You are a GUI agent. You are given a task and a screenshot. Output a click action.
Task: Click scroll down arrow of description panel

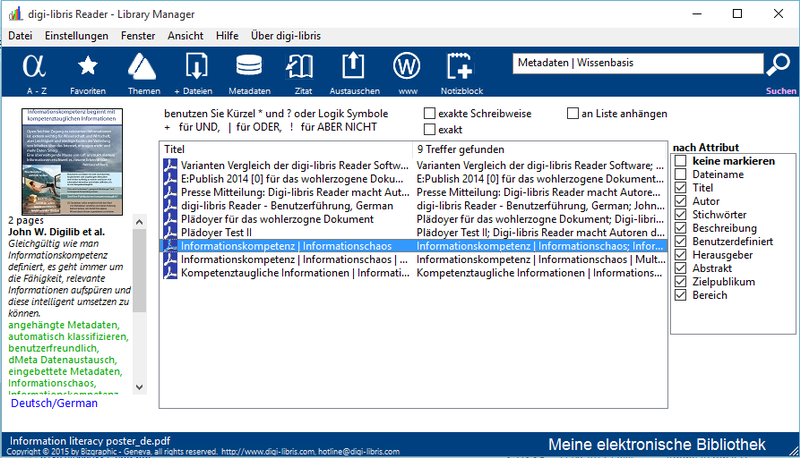click(139, 387)
